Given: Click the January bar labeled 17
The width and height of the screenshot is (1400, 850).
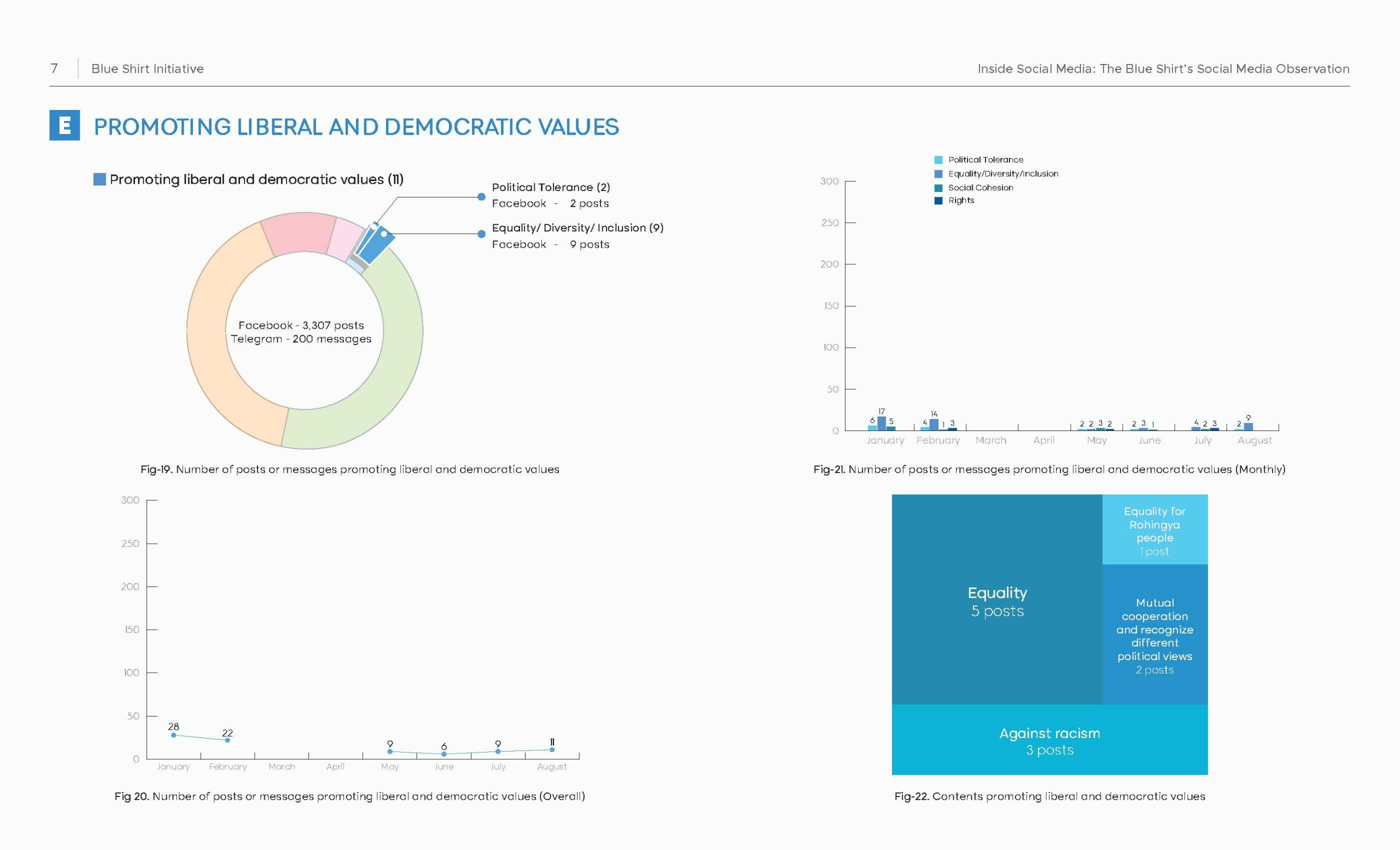Looking at the screenshot, I should [x=881, y=424].
